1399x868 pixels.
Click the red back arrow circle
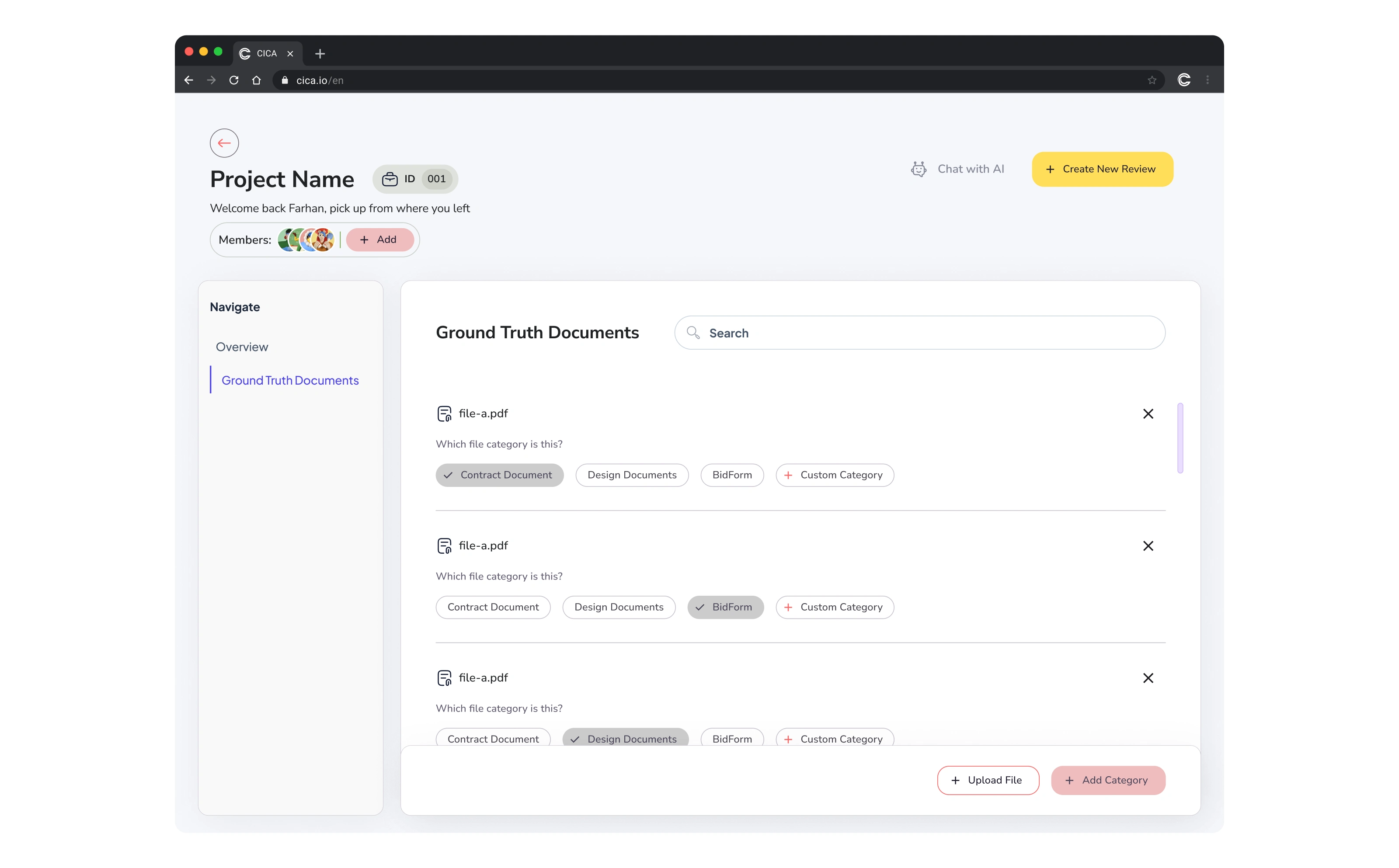(224, 143)
